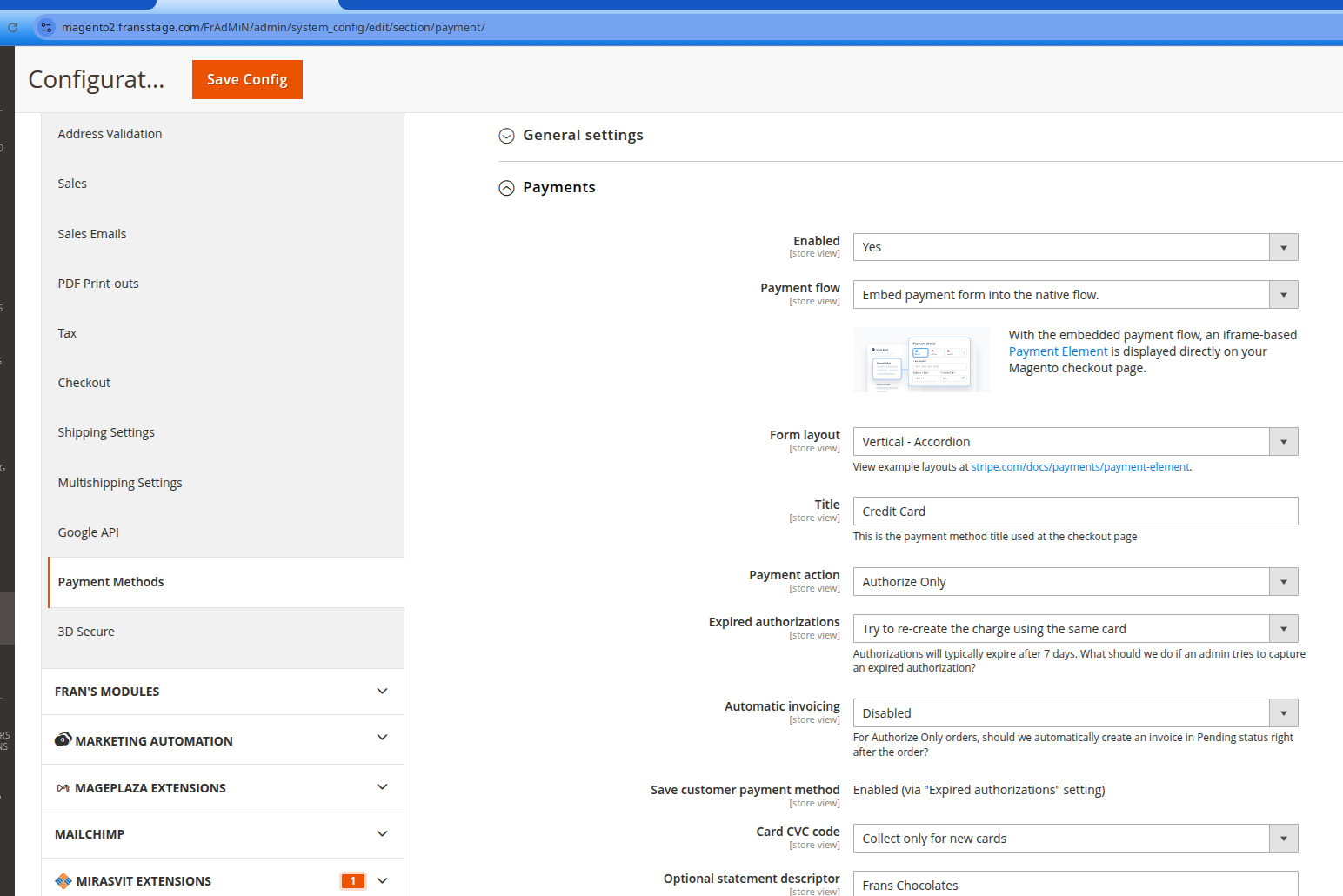Open the Payment action dropdown
The height and width of the screenshot is (896, 1343).
tap(1074, 582)
